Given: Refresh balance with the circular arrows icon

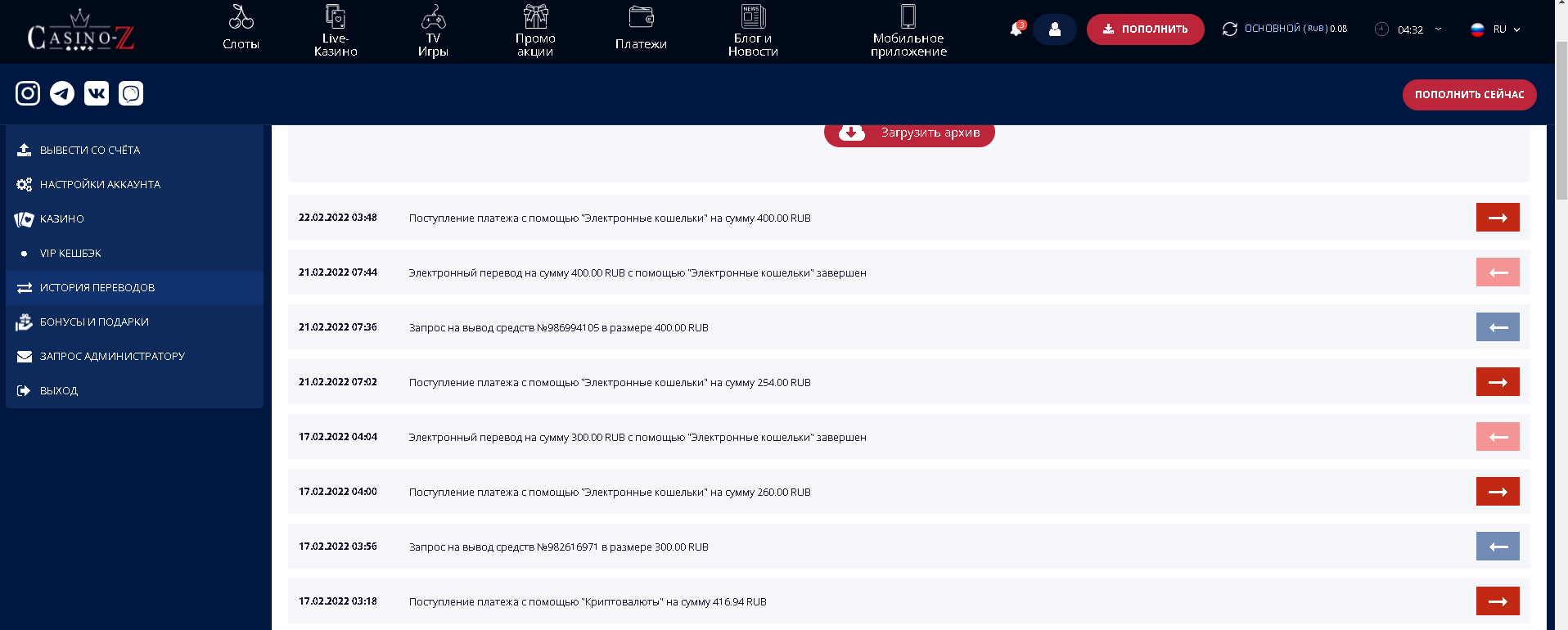Looking at the screenshot, I should click(1229, 29).
